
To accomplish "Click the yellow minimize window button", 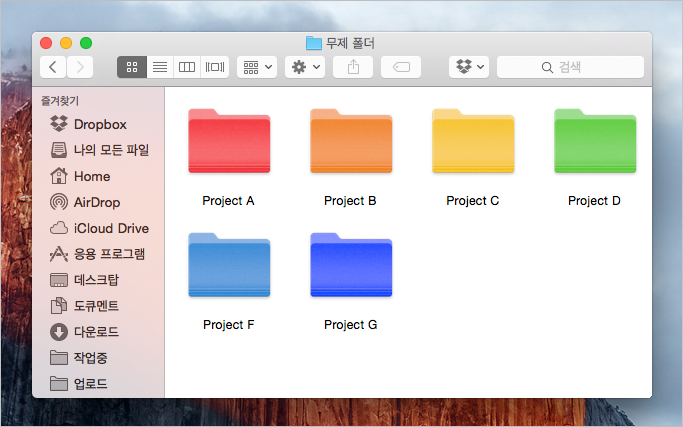I will point(66,43).
